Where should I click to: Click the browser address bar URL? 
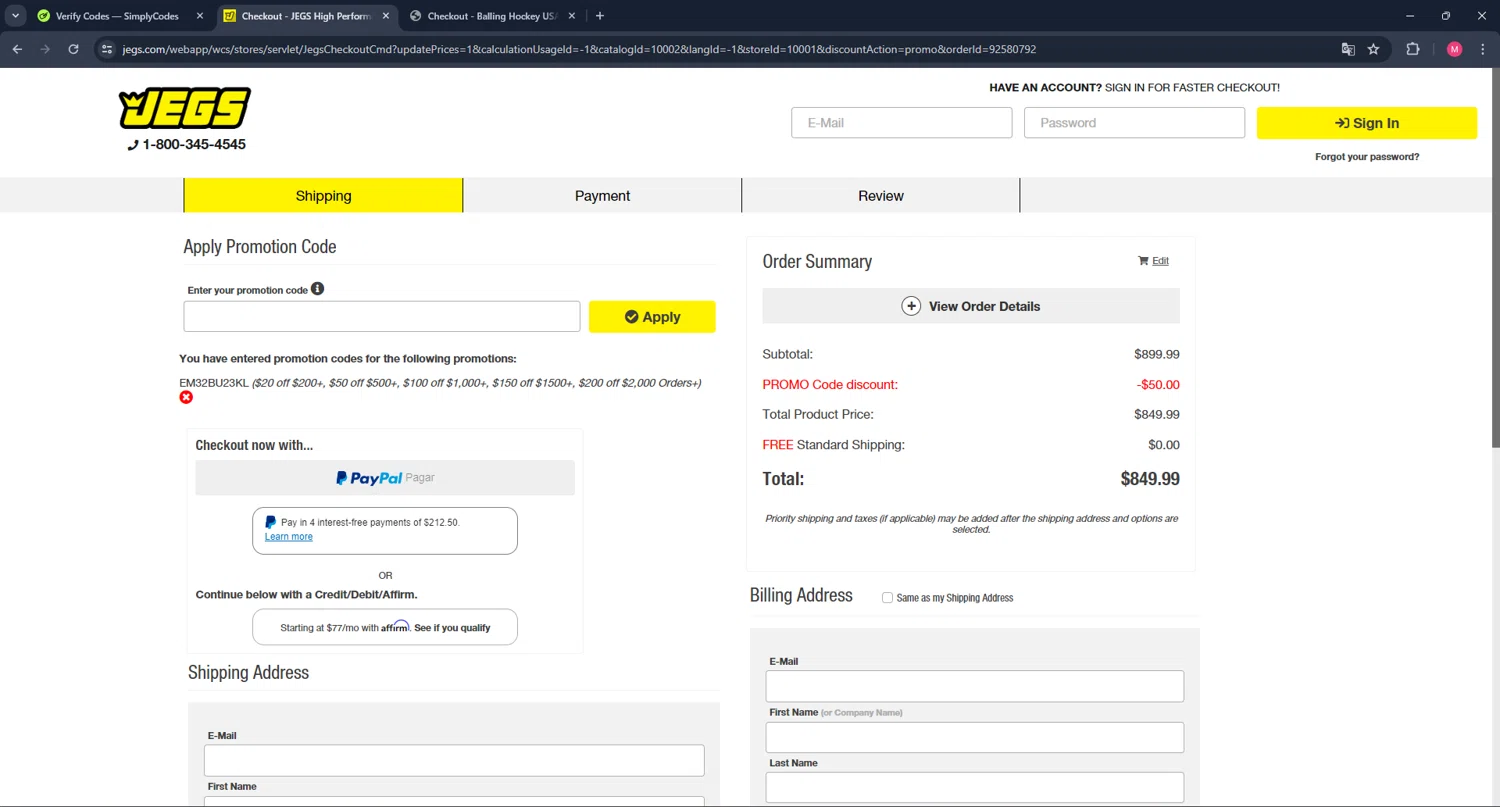pos(580,49)
